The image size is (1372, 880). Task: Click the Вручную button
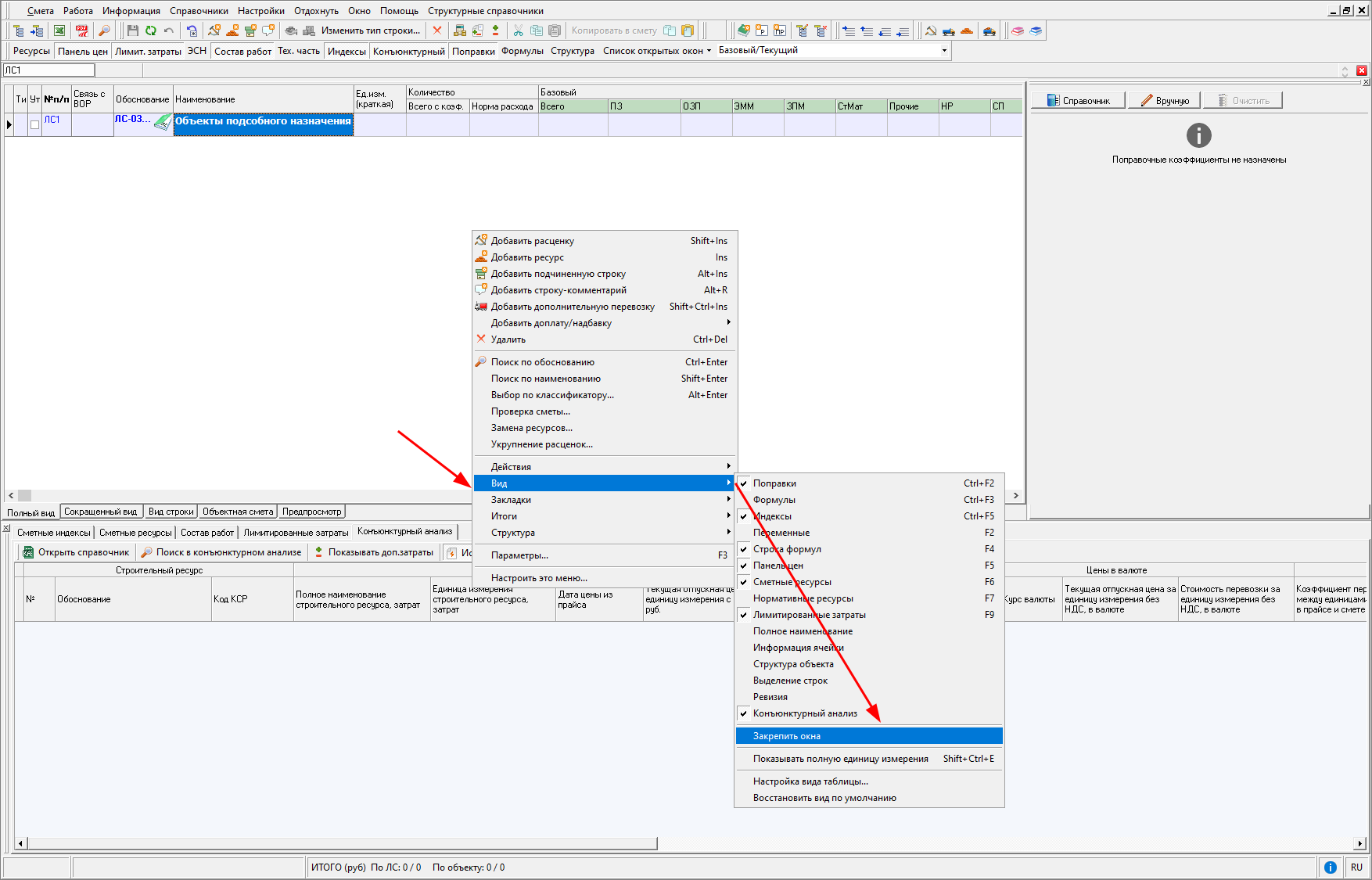coord(1164,100)
